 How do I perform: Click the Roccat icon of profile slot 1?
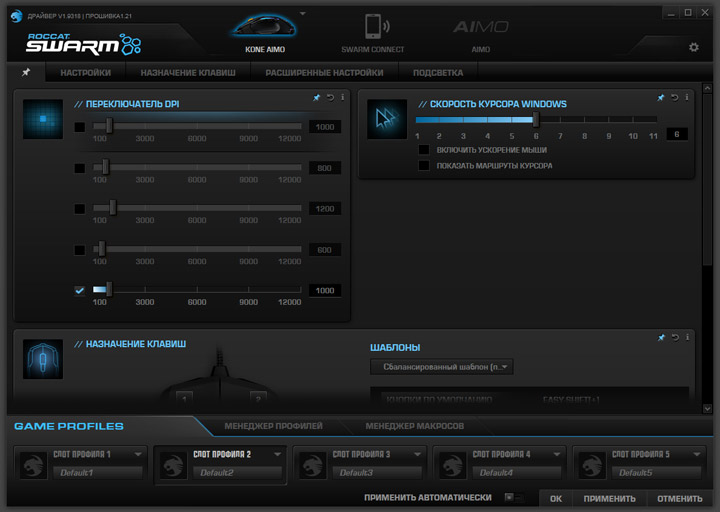tap(34, 465)
